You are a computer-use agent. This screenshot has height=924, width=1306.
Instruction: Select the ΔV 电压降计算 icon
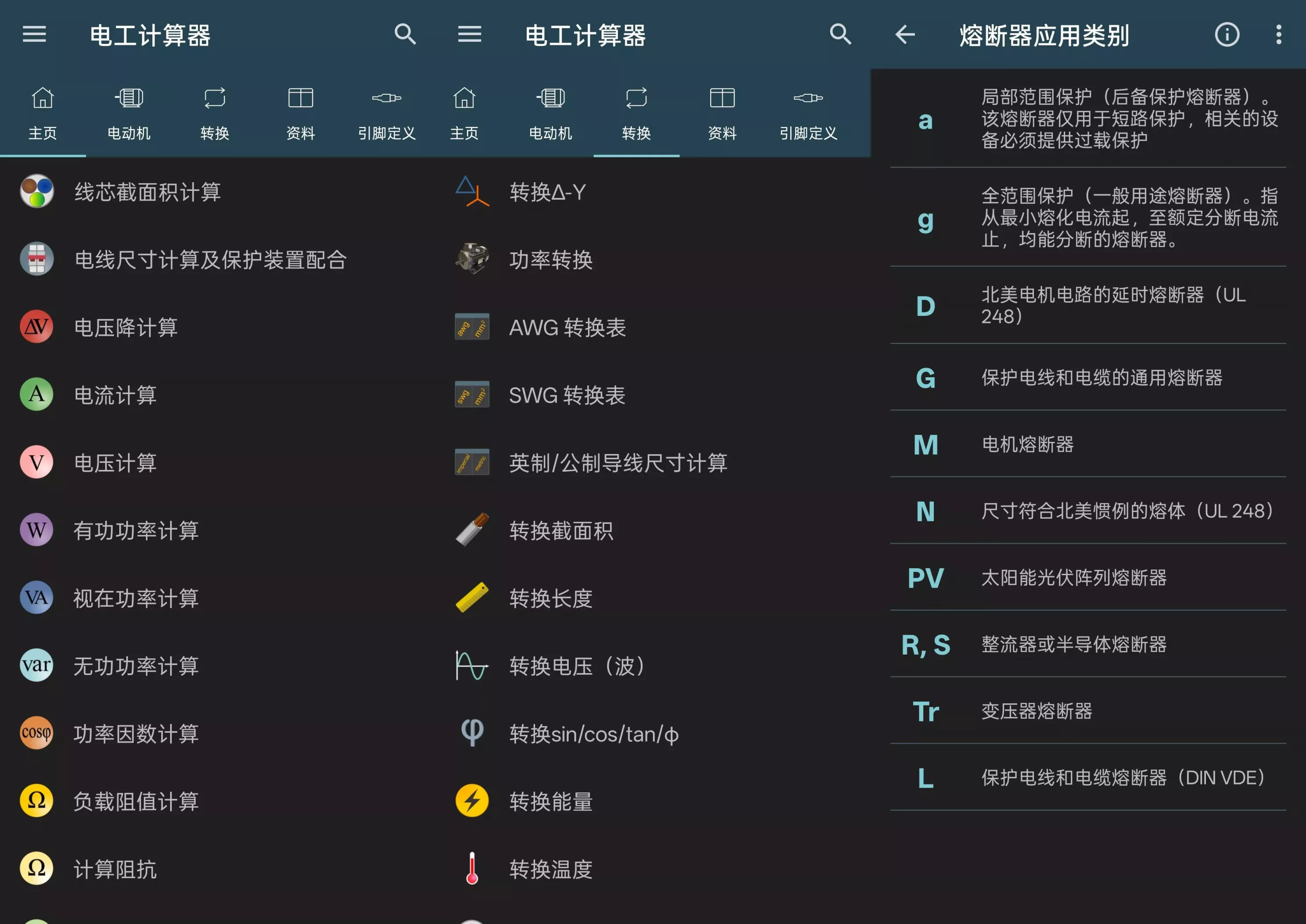37,326
